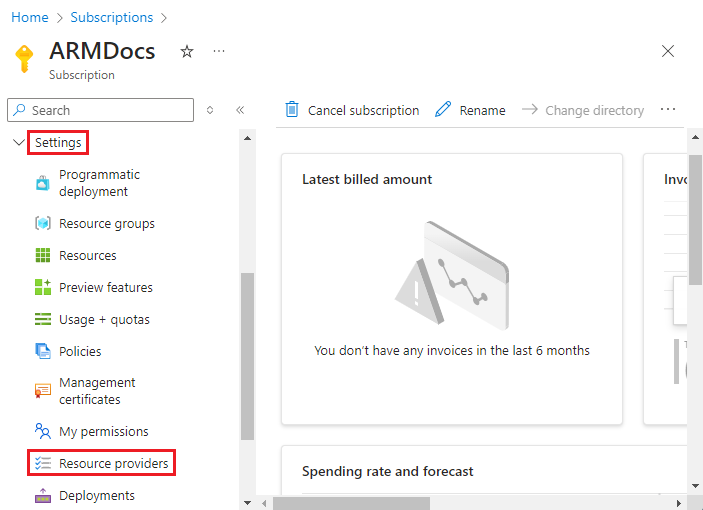Screen dimensions: 703x510
Task: Click the horizontal scrollbar thumb
Action: tap(352, 503)
